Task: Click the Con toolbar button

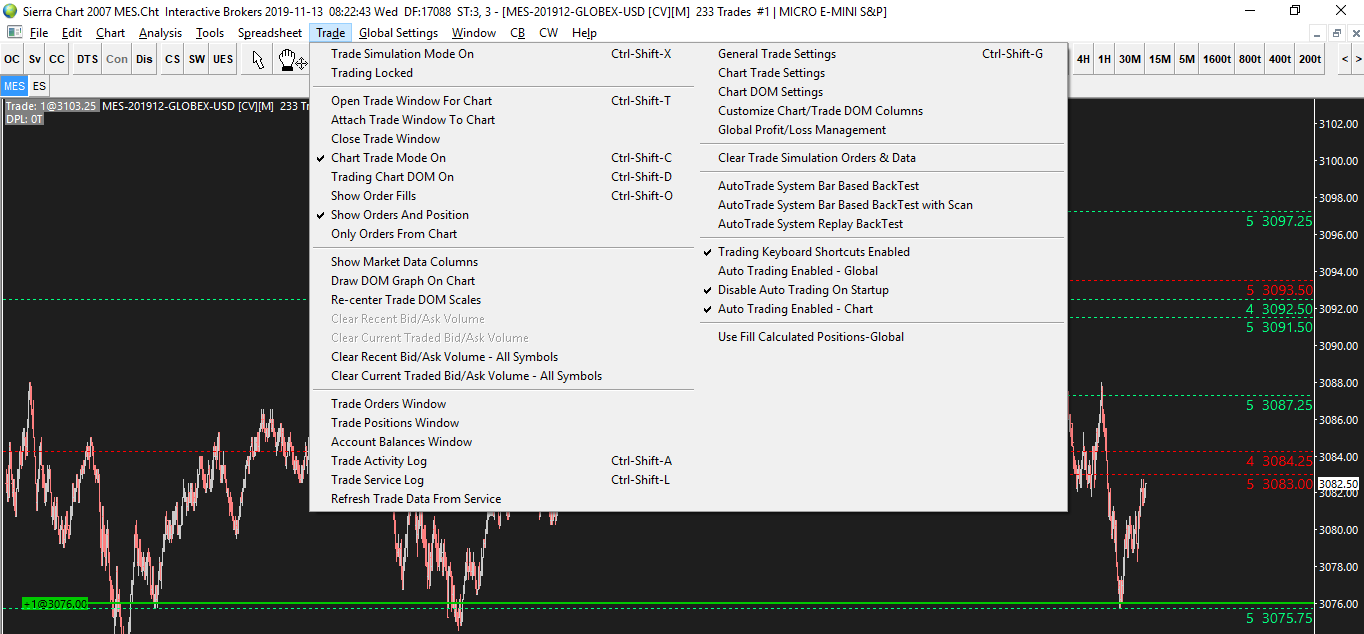Action: coord(117,59)
